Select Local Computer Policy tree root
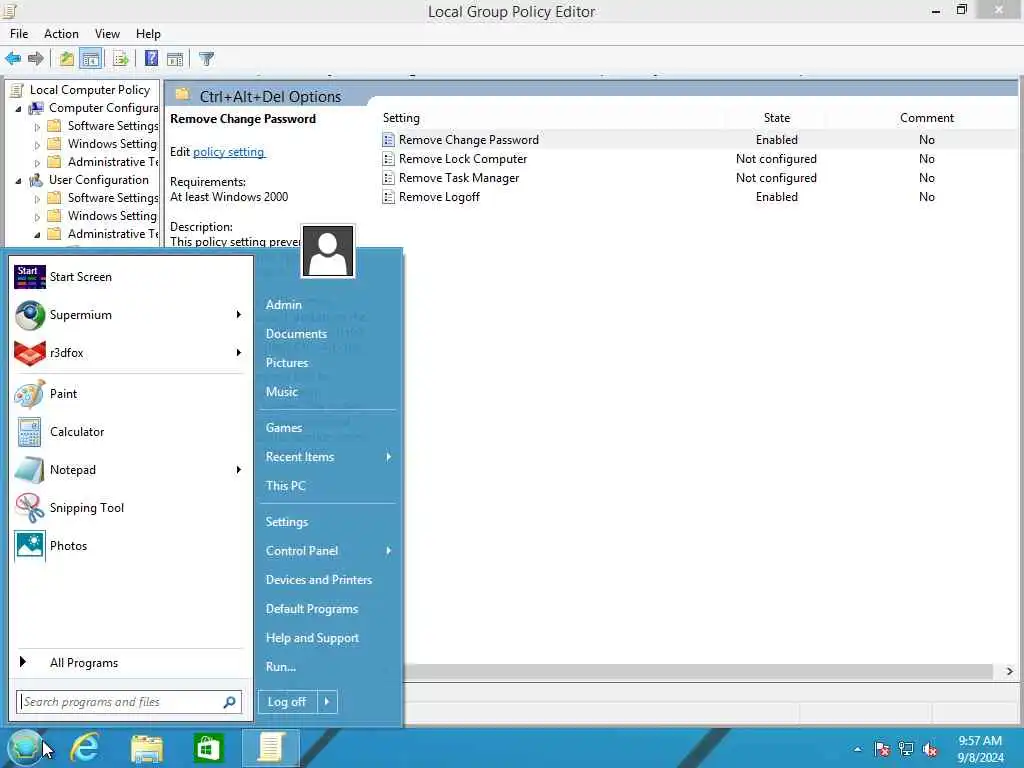The width and height of the screenshot is (1024, 768). (x=89, y=90)
